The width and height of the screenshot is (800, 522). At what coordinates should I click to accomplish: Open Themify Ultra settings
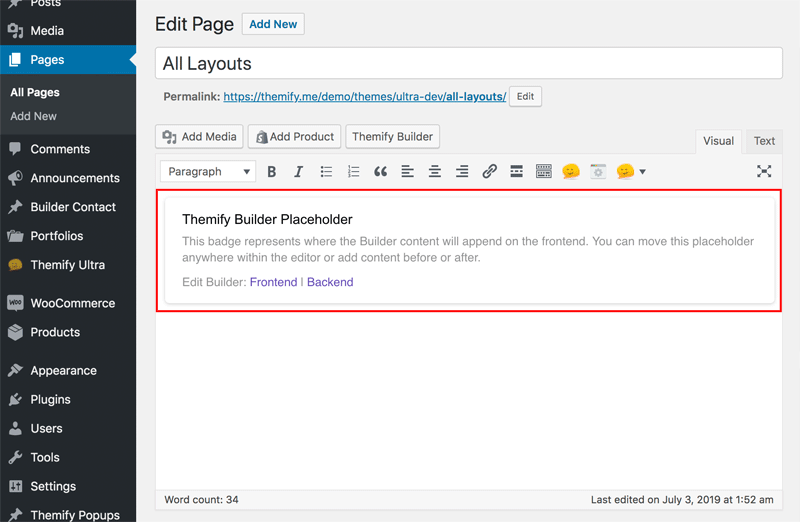coord(68,265)
